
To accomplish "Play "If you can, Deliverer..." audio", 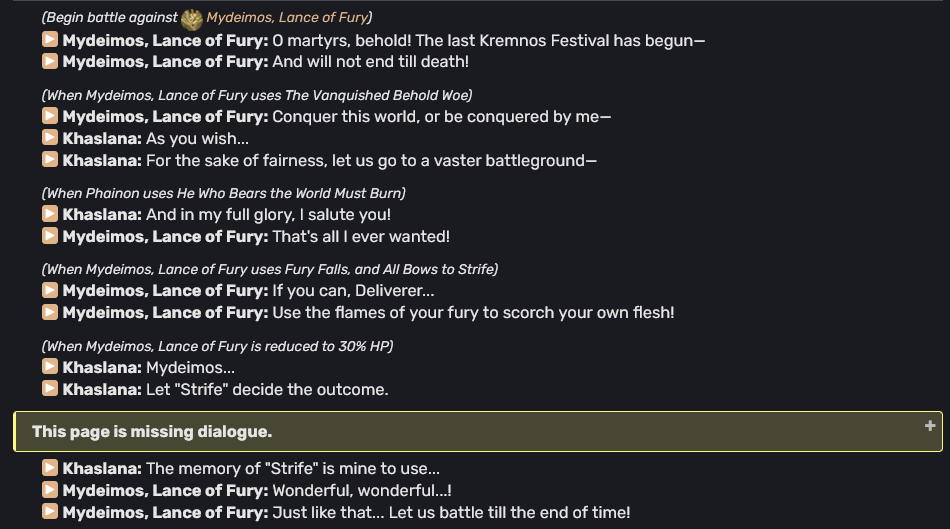I will (50, 290).
